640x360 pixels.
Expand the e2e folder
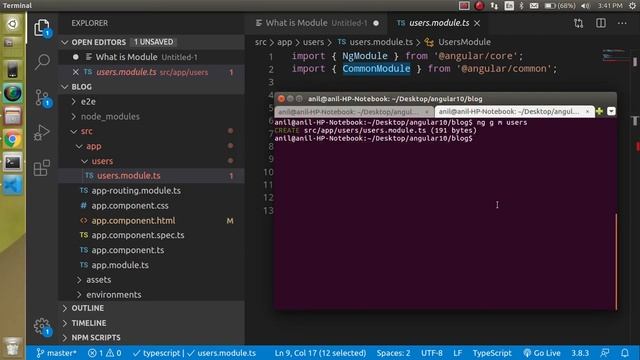pyautogui.click(x=73, y=101)
